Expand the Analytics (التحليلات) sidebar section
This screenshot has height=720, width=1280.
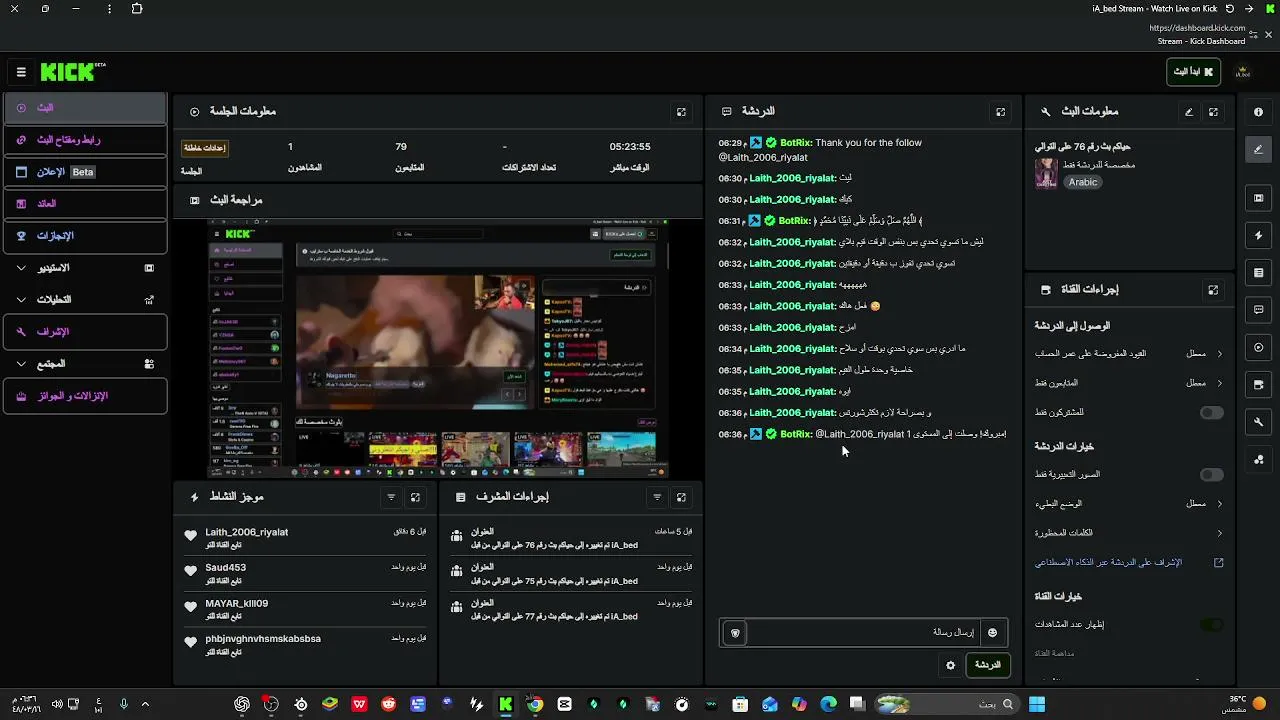coord(85,299)
